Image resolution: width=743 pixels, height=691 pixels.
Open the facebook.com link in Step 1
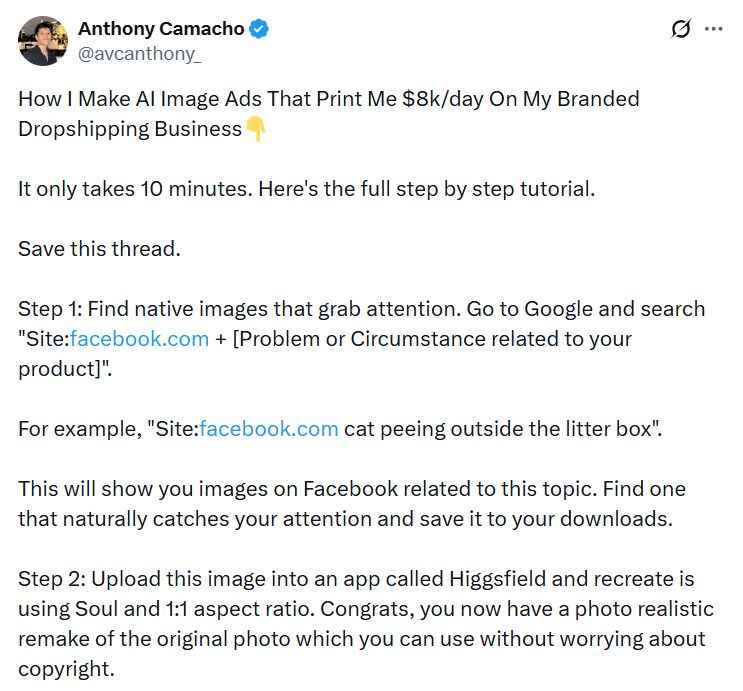pos(139,338)
